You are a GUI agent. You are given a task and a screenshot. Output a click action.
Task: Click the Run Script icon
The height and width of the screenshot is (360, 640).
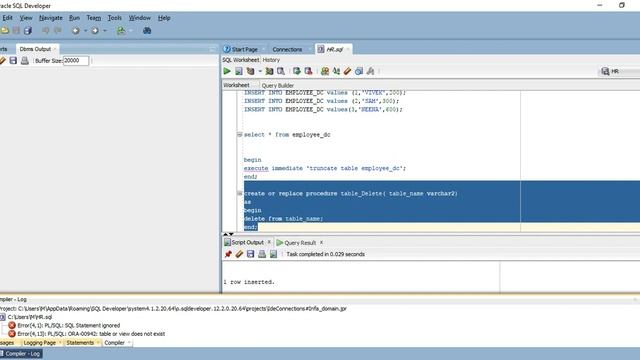pyautogui.click(x=239, y=71)
